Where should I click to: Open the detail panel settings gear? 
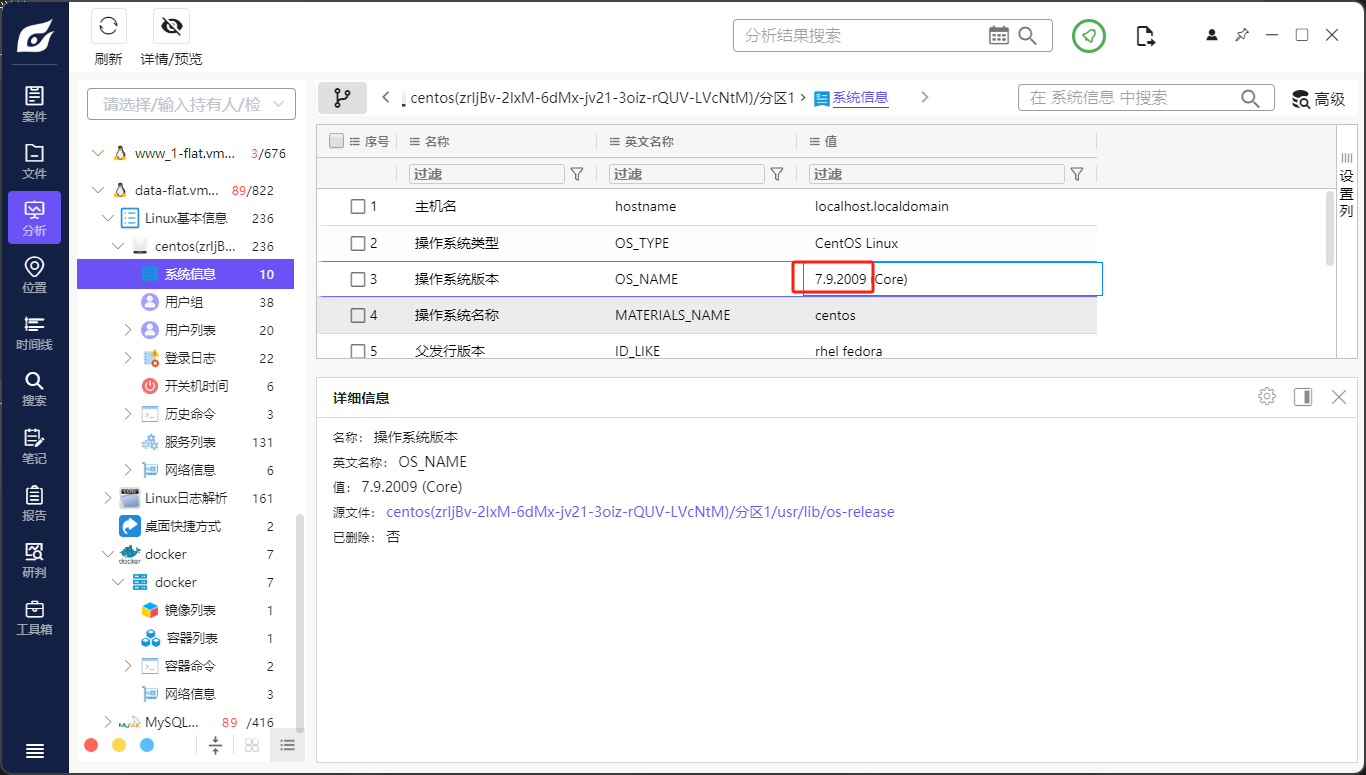pyautogui.click(x=1267, y=397)
